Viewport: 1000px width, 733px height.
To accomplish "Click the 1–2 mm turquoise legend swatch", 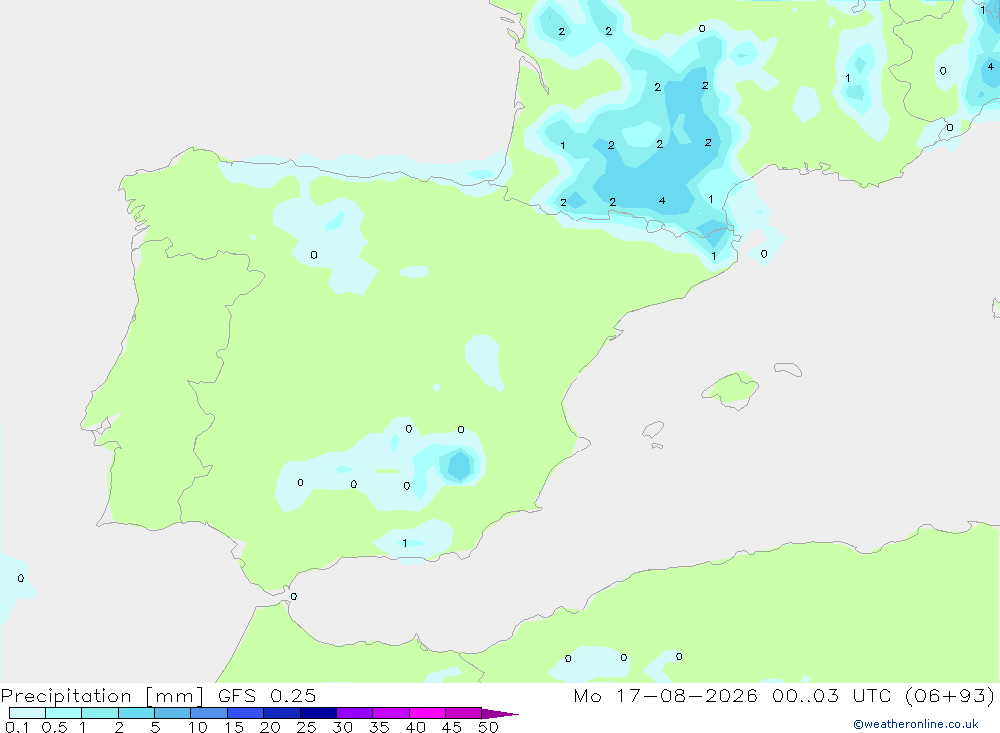I will point(99,713).
